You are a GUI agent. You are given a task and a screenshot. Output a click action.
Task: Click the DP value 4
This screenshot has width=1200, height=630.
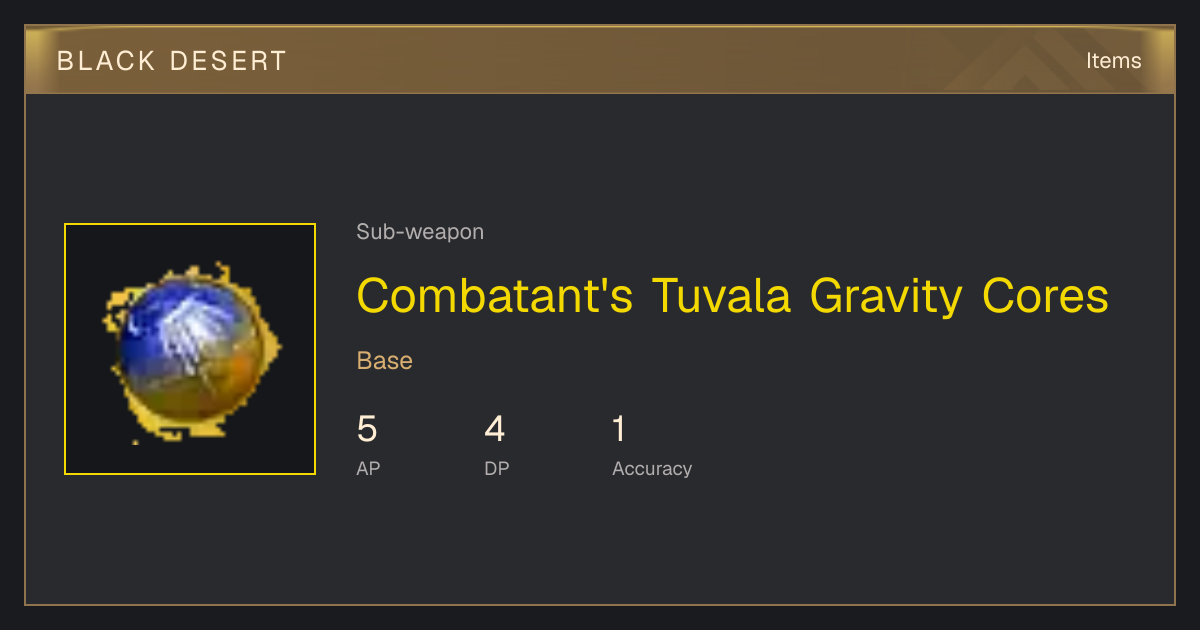(495, 429)
